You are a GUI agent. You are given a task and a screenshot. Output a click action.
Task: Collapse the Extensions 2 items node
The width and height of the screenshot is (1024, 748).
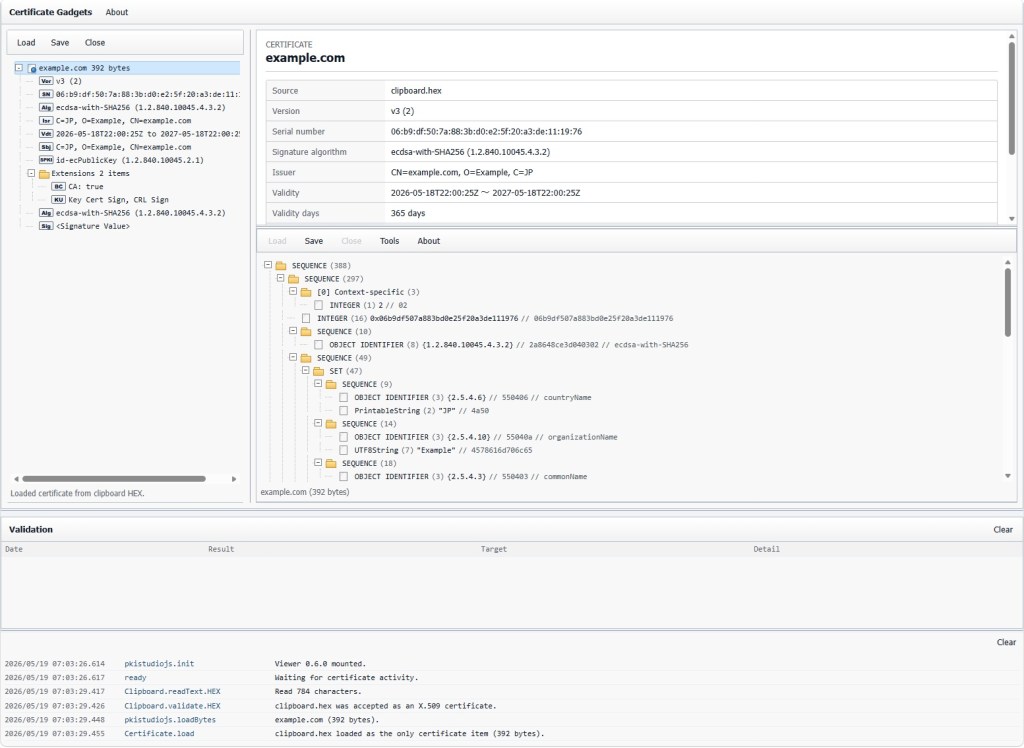pos(31,173)
